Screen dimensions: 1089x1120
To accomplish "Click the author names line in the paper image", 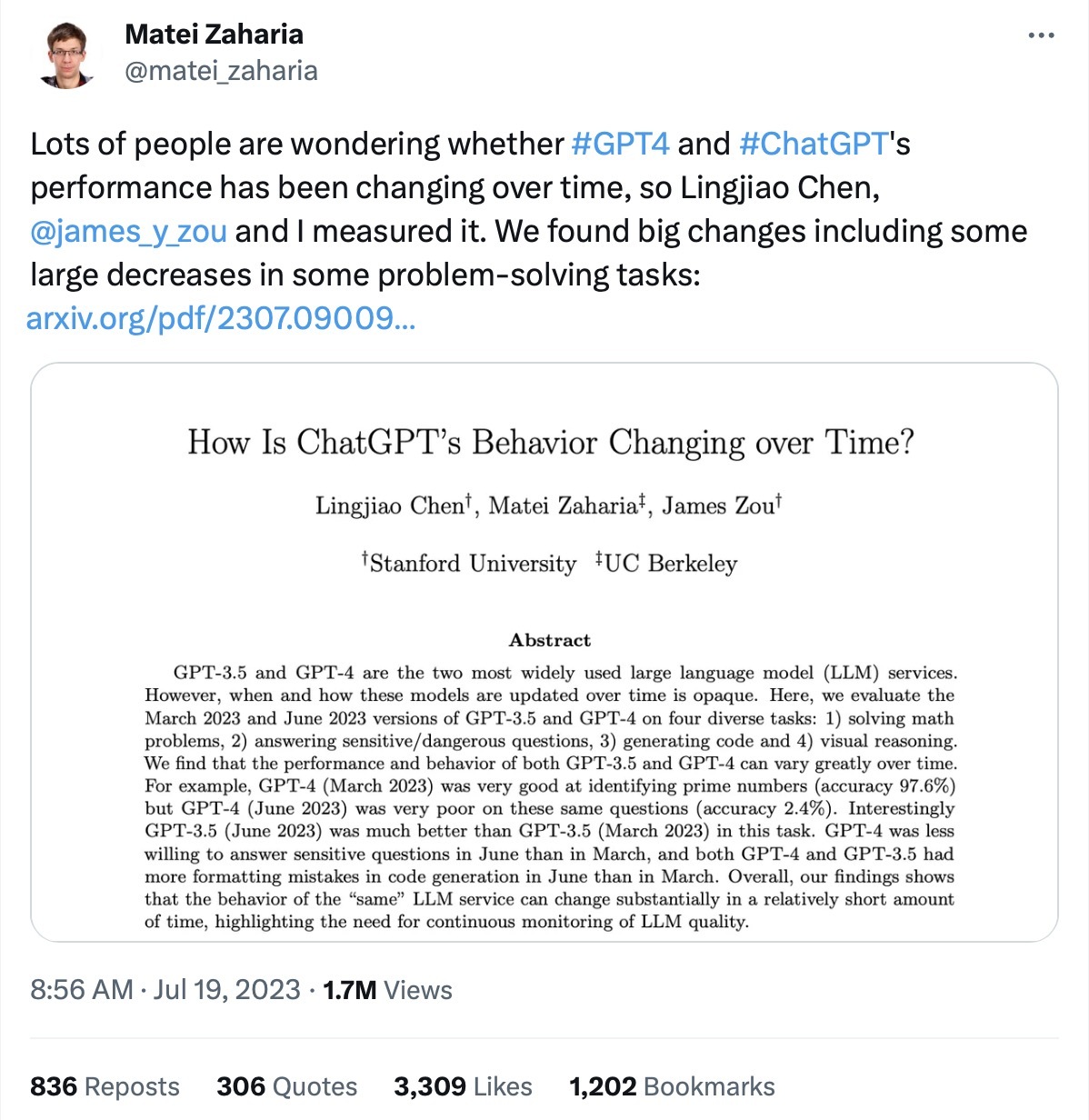I will (x=549, y=505).
